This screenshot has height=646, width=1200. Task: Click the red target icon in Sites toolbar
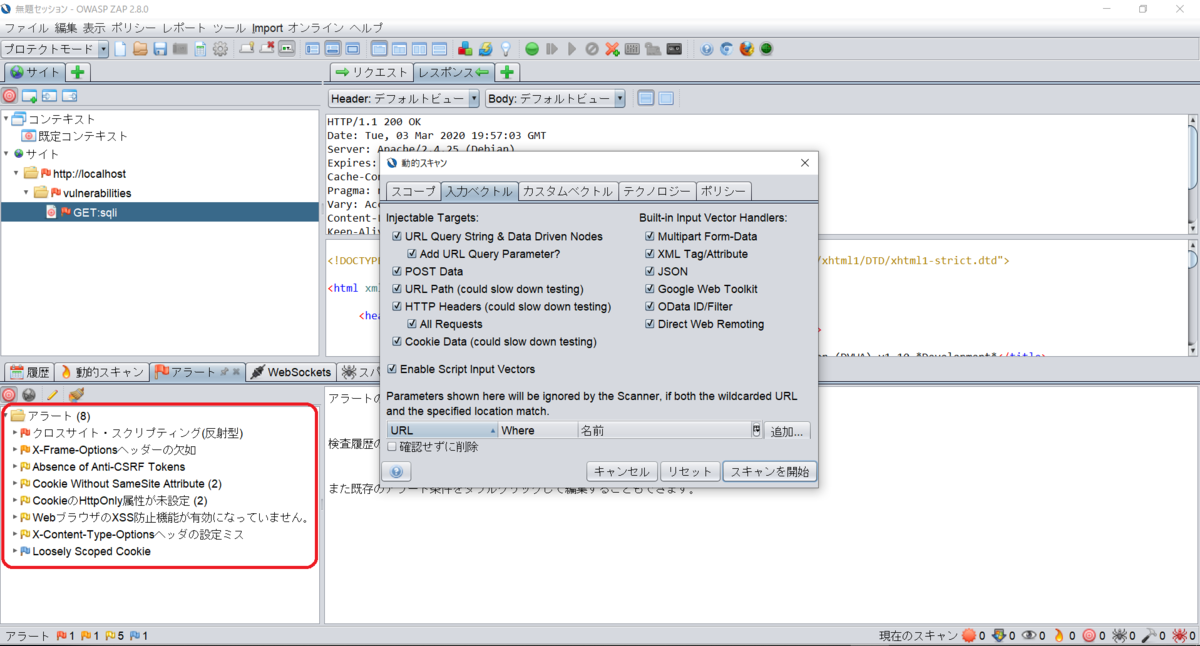tap(10, 96)
